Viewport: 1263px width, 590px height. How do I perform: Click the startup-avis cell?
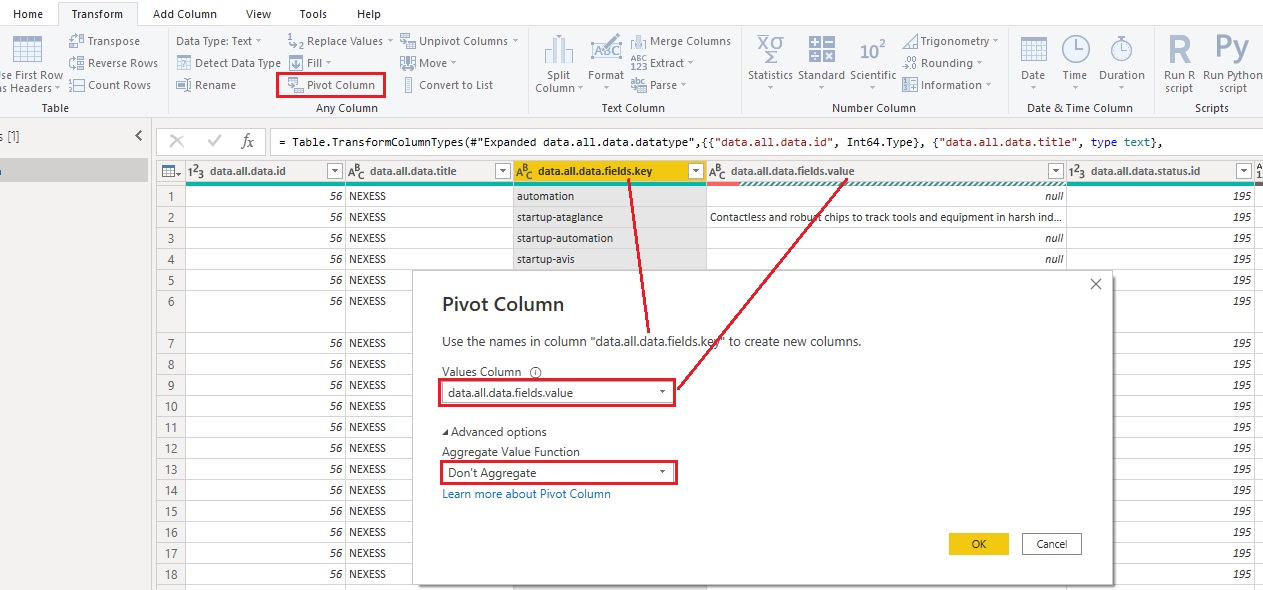pyautogui.click(x=609, y=259)
